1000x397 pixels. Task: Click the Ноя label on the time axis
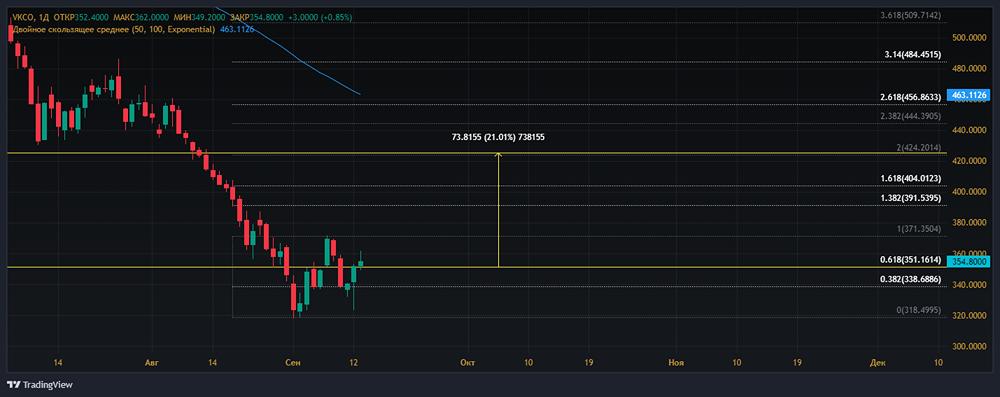point(676,363)
